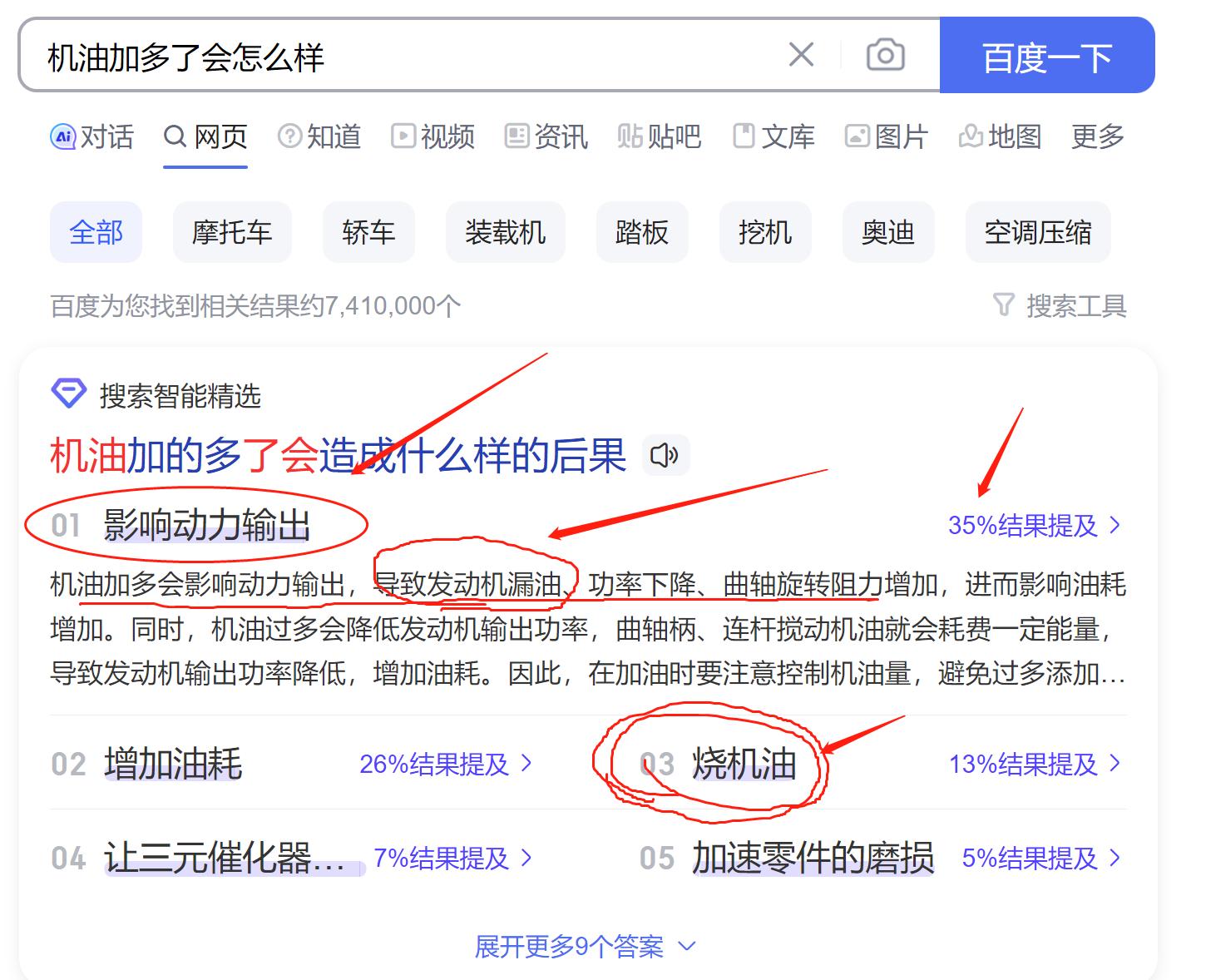1206x980 pixels.
Task: Select the 奥迪 filter chip
Action: (x=887, y=233)
